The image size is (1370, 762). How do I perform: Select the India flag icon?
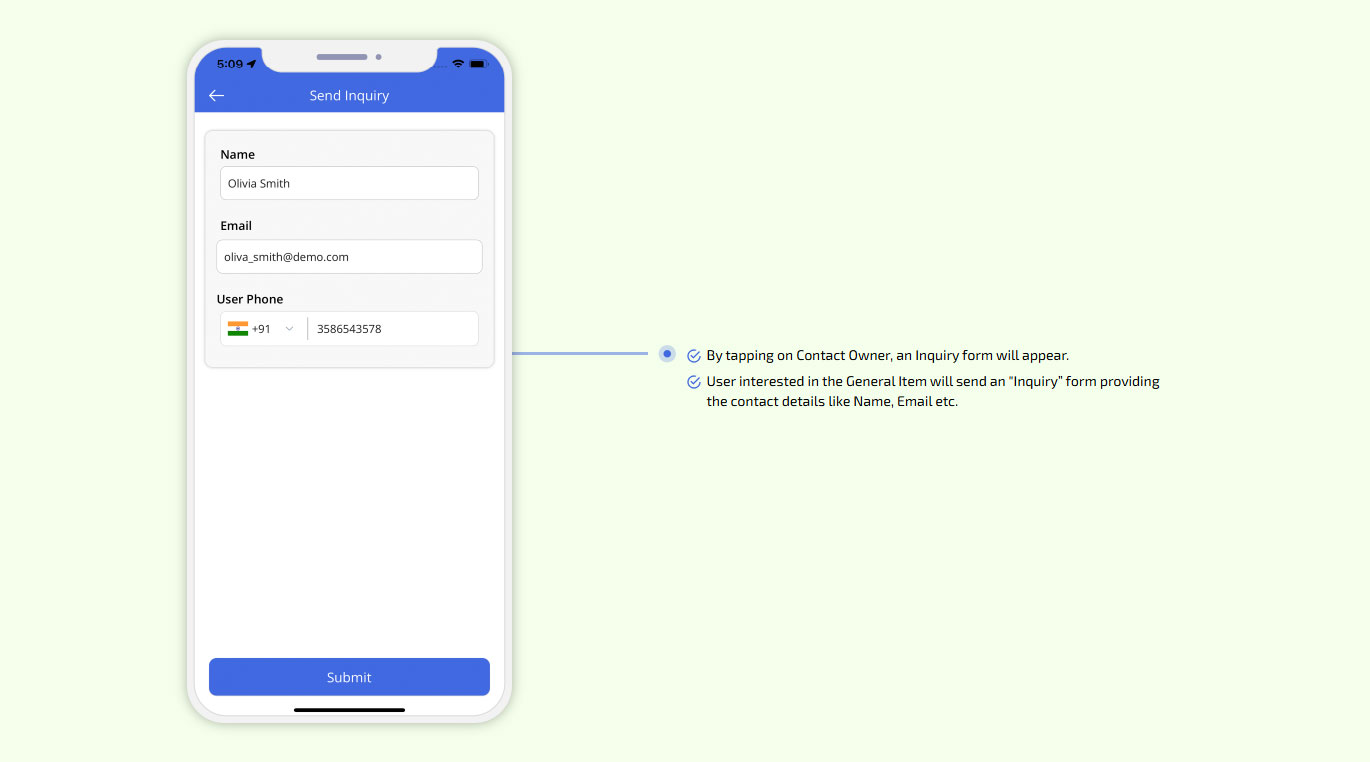click(x=238, y=327)
